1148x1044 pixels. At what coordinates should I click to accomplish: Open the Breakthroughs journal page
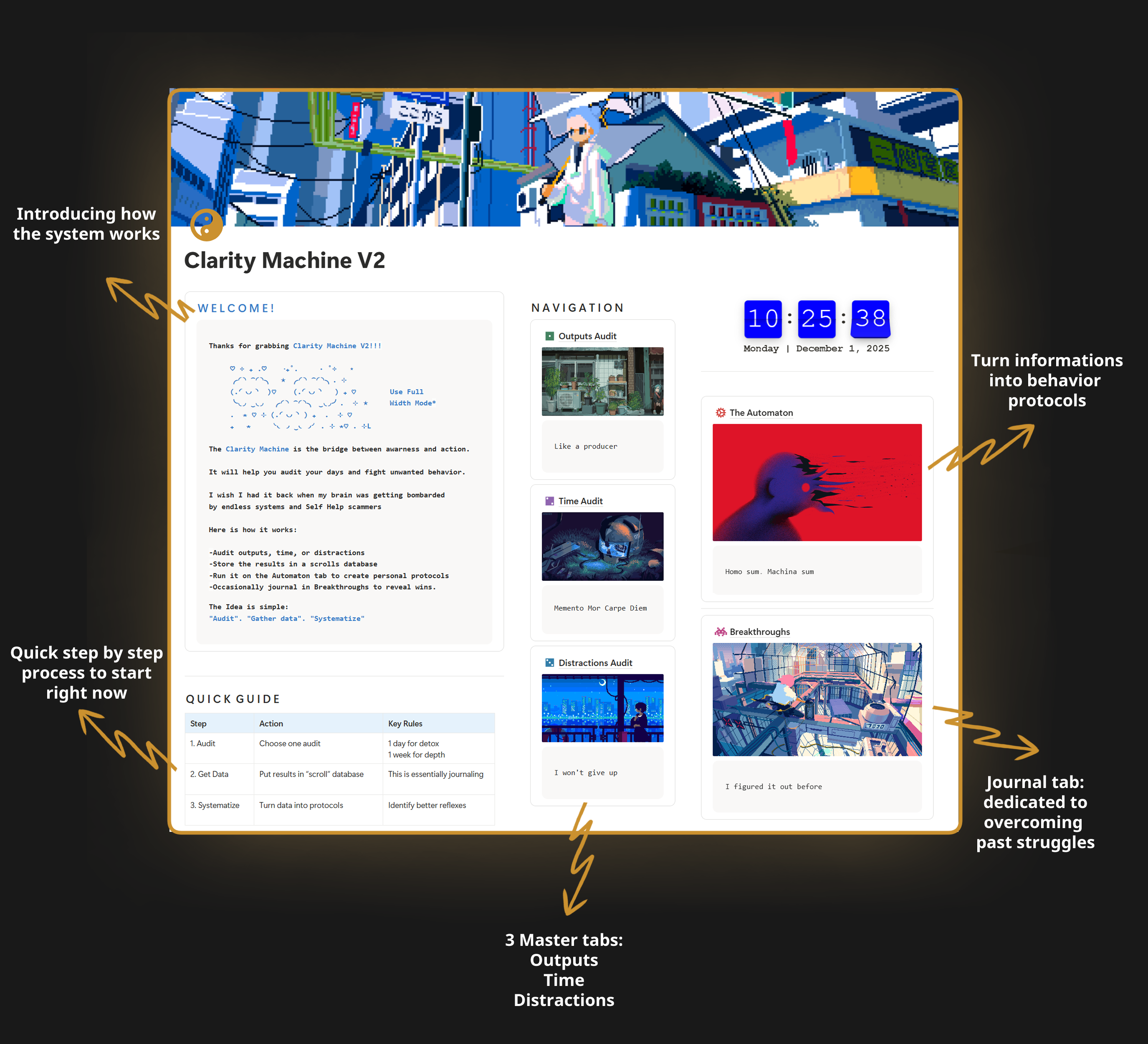[760, 632]
